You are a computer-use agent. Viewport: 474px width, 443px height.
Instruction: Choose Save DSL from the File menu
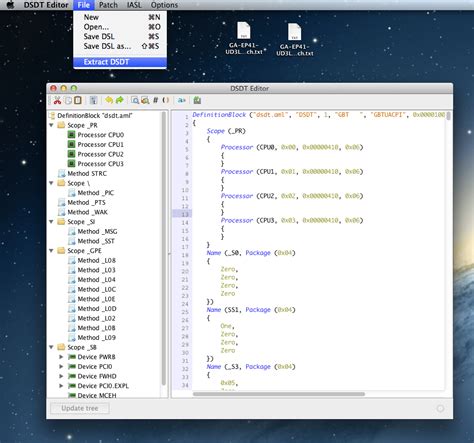(x=120, y=36)
